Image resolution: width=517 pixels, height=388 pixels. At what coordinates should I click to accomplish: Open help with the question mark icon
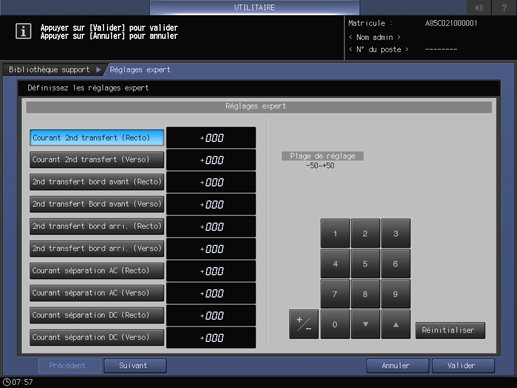504,7
